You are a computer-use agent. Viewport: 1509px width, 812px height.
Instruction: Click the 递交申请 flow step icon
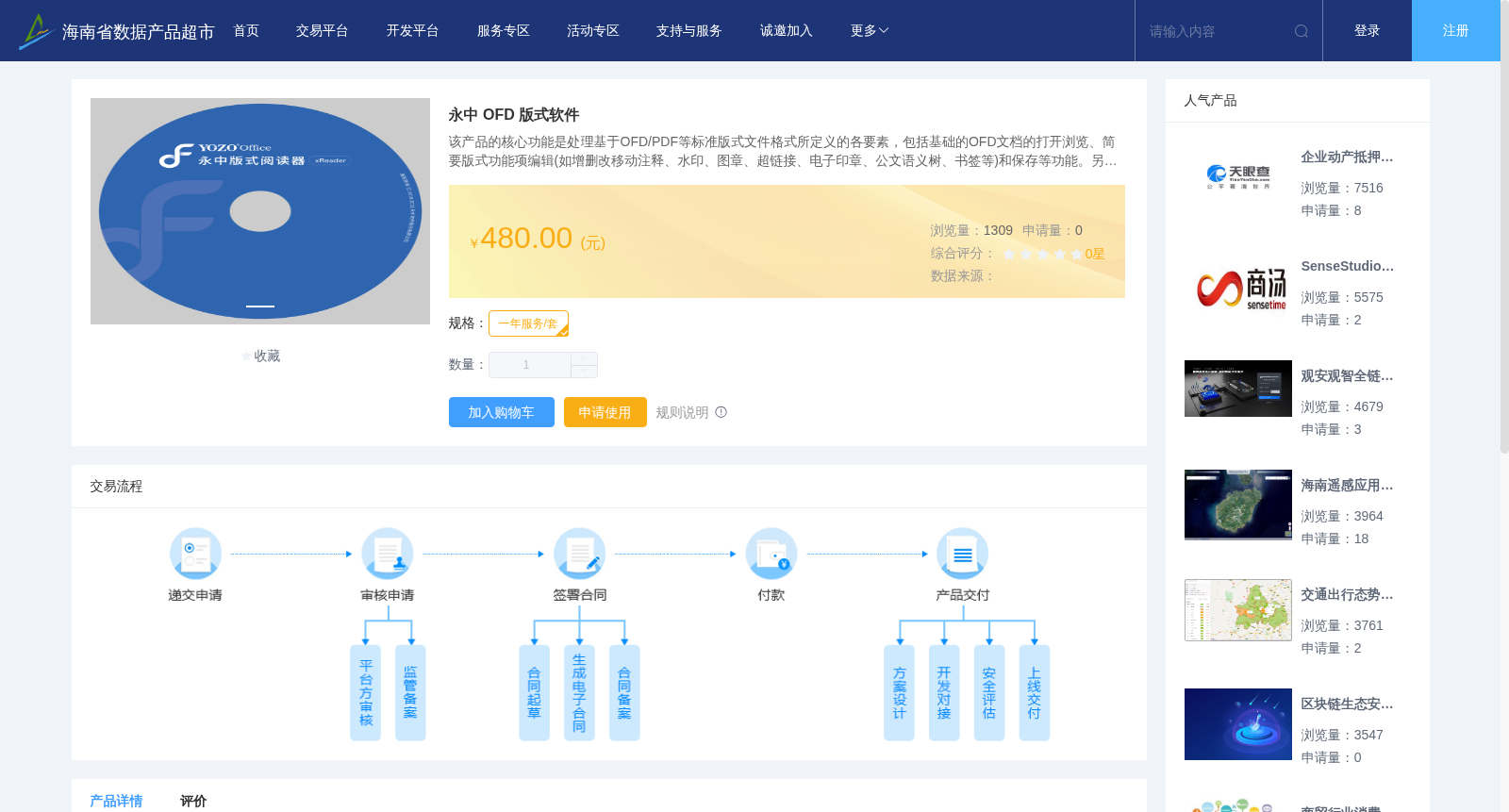[x=195, y=554]
